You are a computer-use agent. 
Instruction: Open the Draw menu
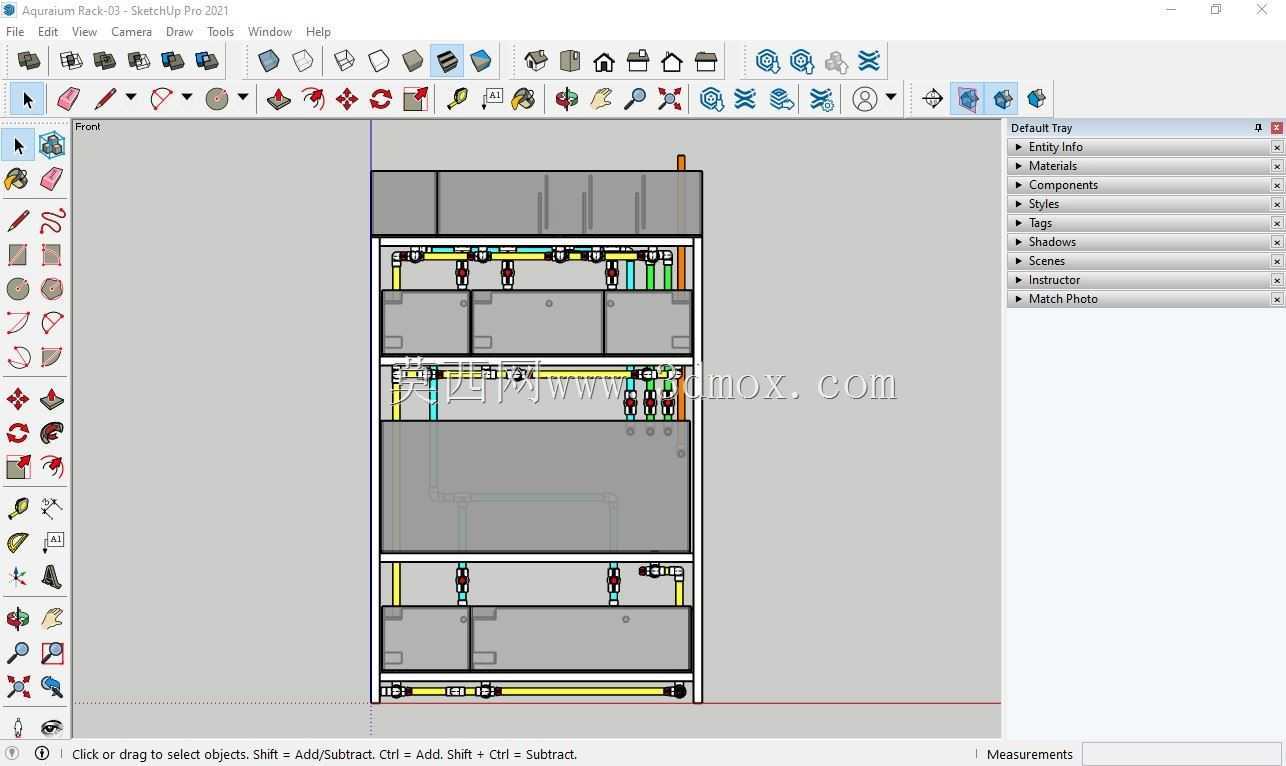179,32
